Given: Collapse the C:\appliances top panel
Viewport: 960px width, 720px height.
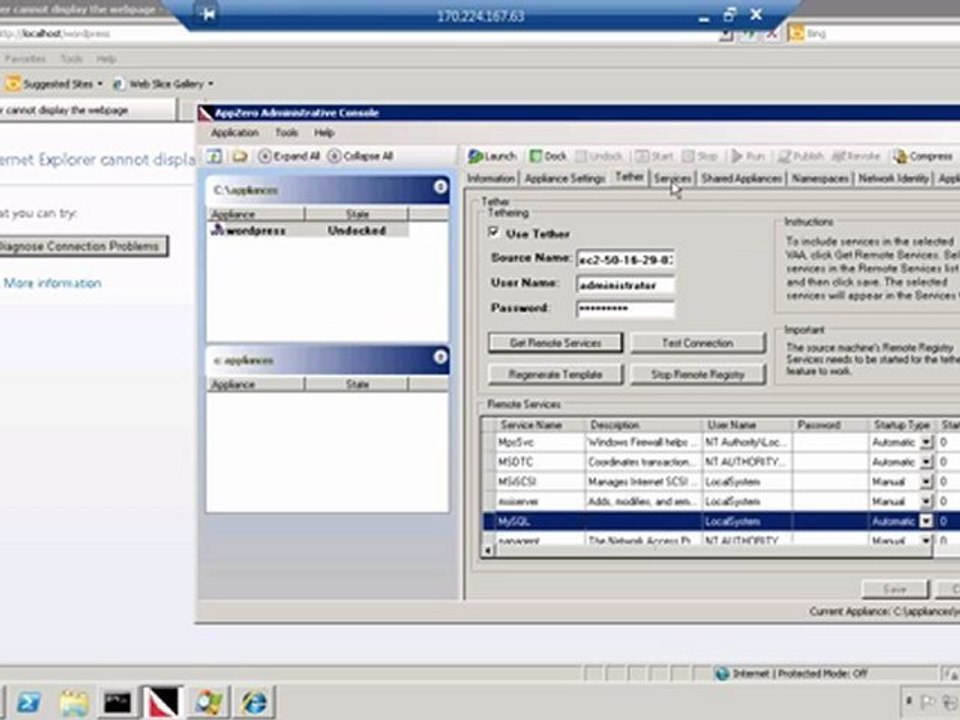Looking at the screenshot, I should [x=440, y=187].
